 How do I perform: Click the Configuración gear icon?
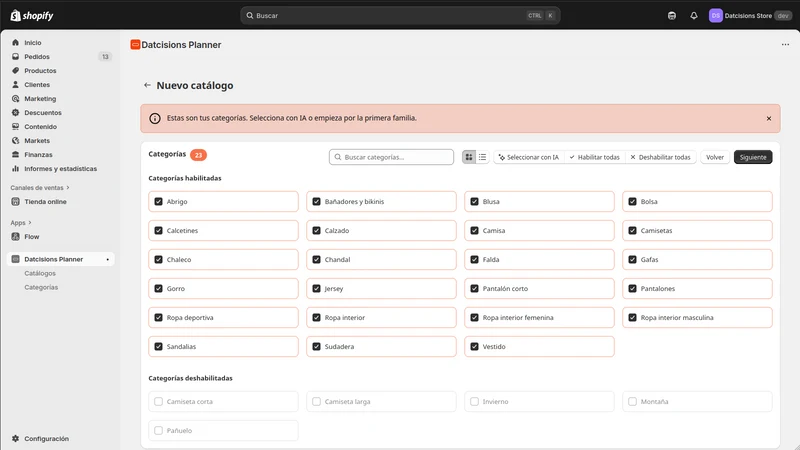[15, 439]
